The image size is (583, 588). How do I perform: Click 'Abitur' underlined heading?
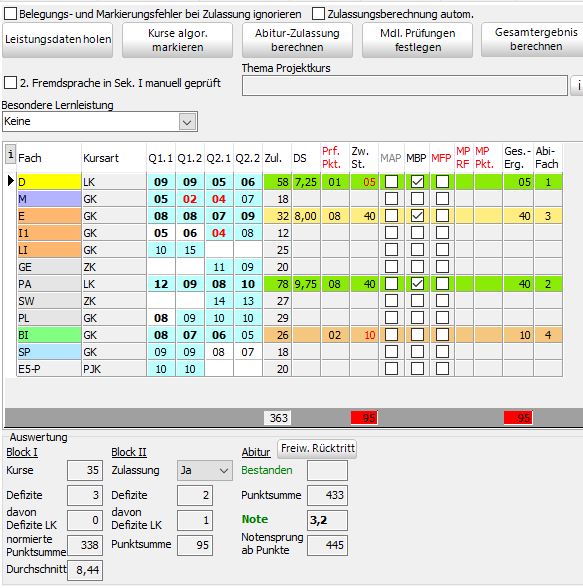256,453
